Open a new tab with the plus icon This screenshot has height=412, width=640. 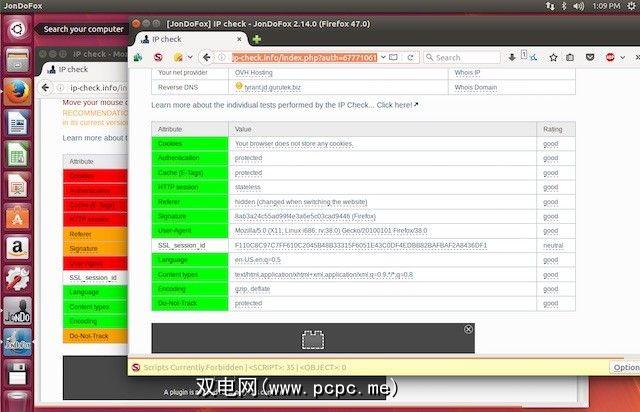coord(256,39)
